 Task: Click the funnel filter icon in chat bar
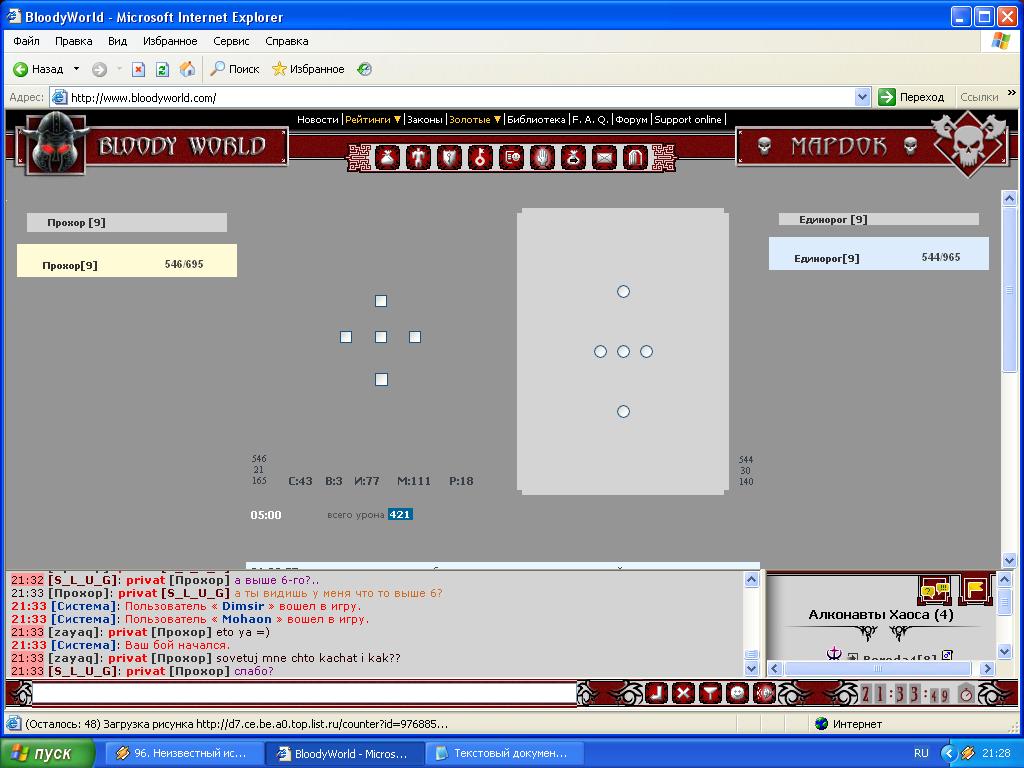click(x=710, y=693)
